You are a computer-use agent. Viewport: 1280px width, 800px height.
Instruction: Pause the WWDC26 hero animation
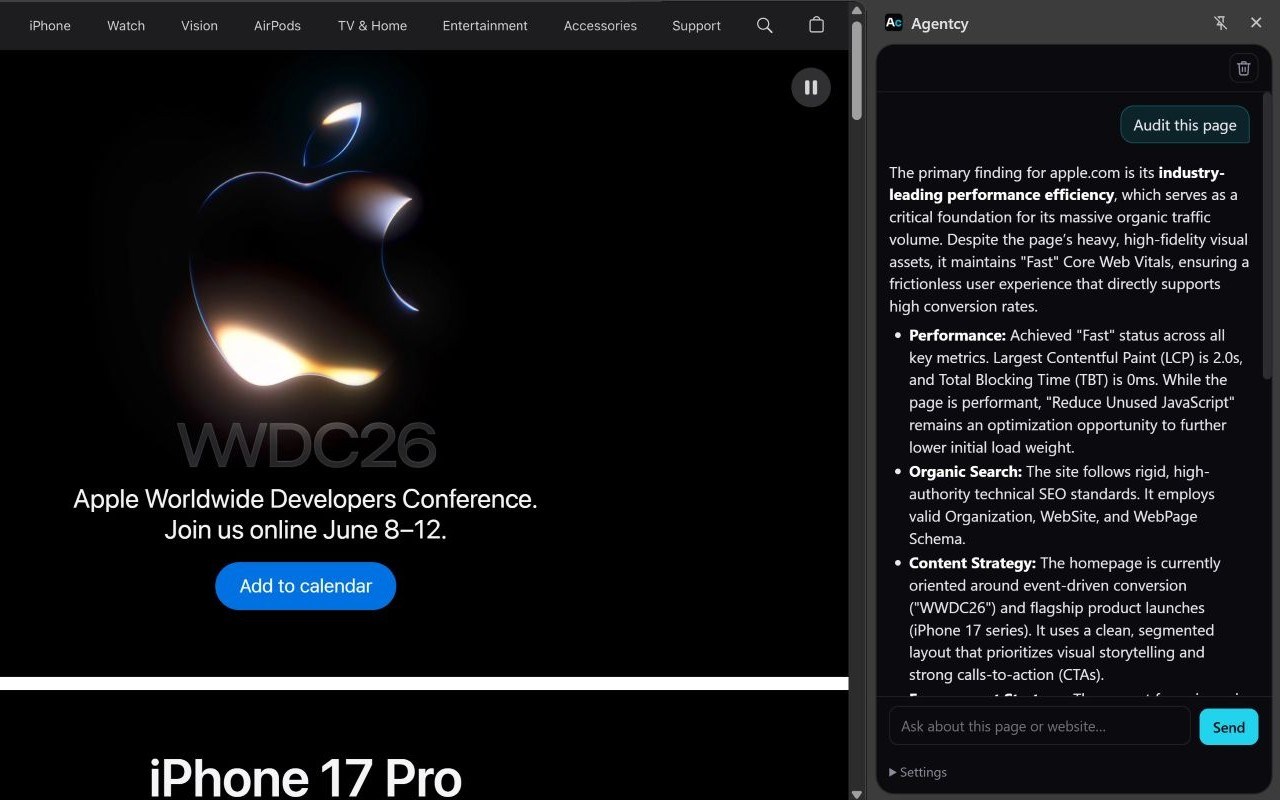(x=811, y=87)
